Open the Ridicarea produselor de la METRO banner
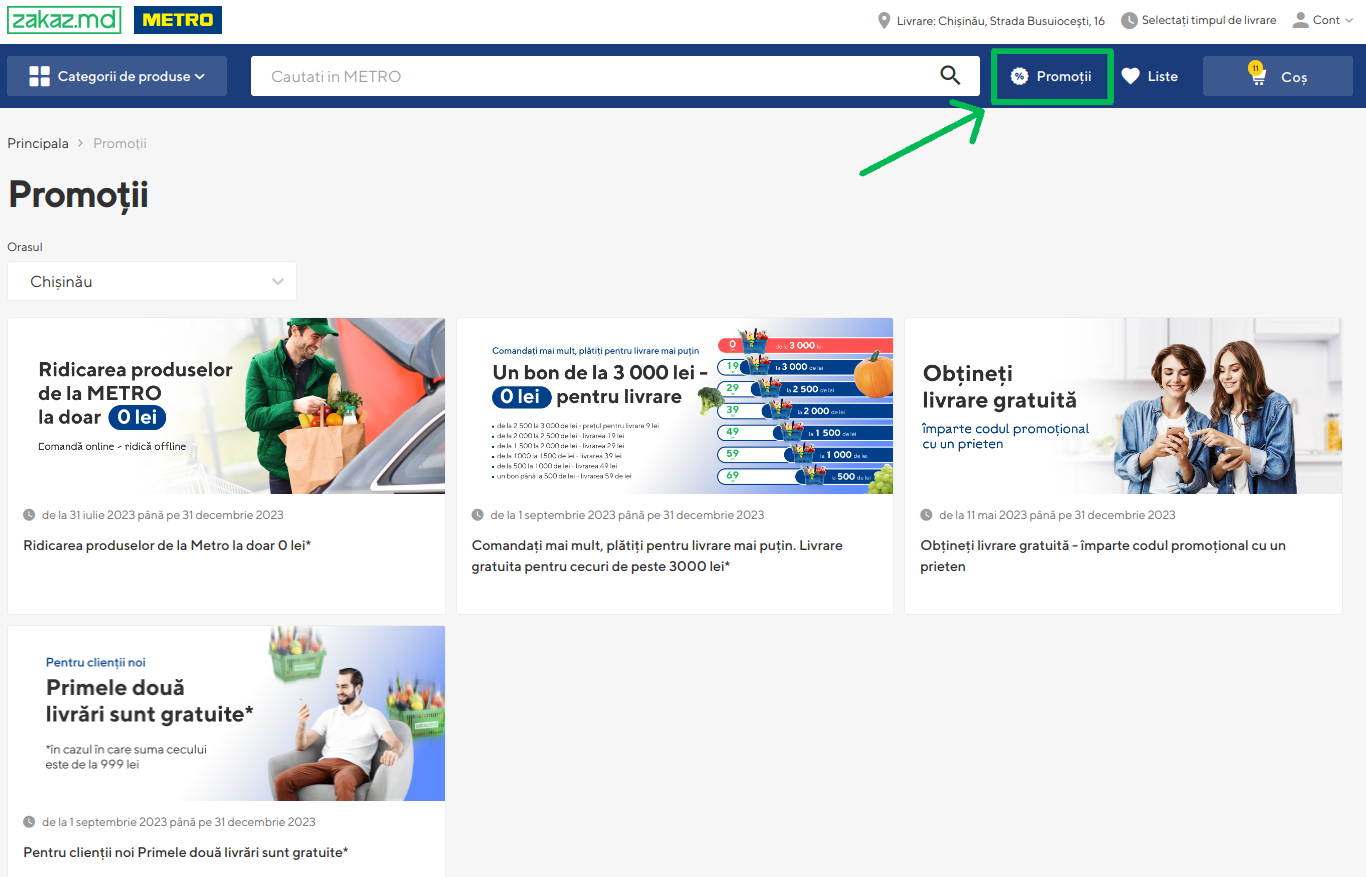This screenshot has width=1366, height=877. click(x=226, y=406)
